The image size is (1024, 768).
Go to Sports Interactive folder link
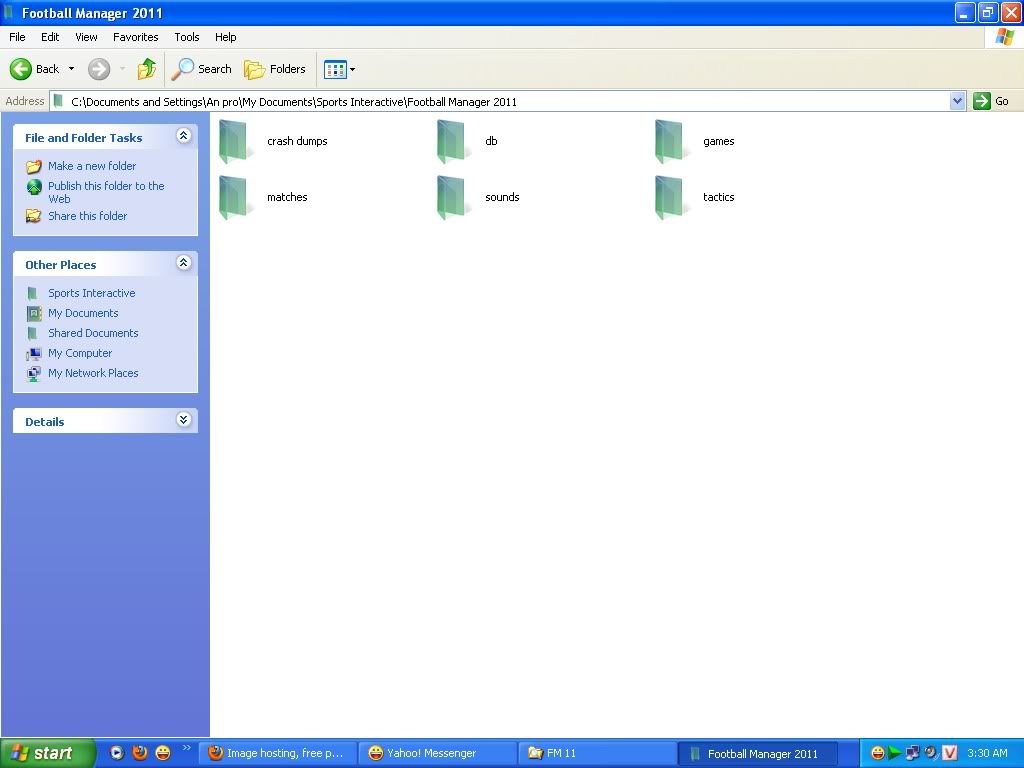[x=91, y=293]
